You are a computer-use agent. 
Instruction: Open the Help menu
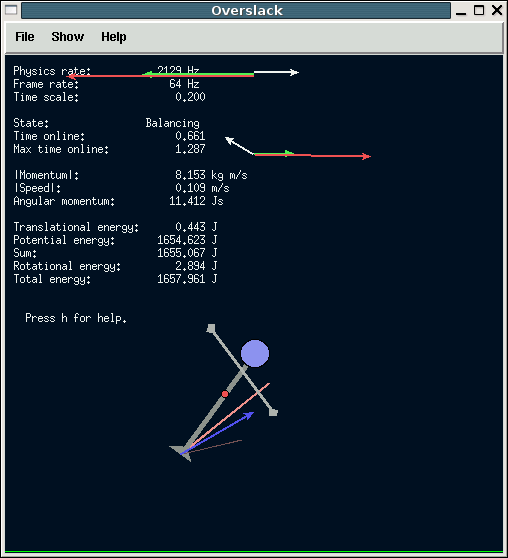coord(114,37)
